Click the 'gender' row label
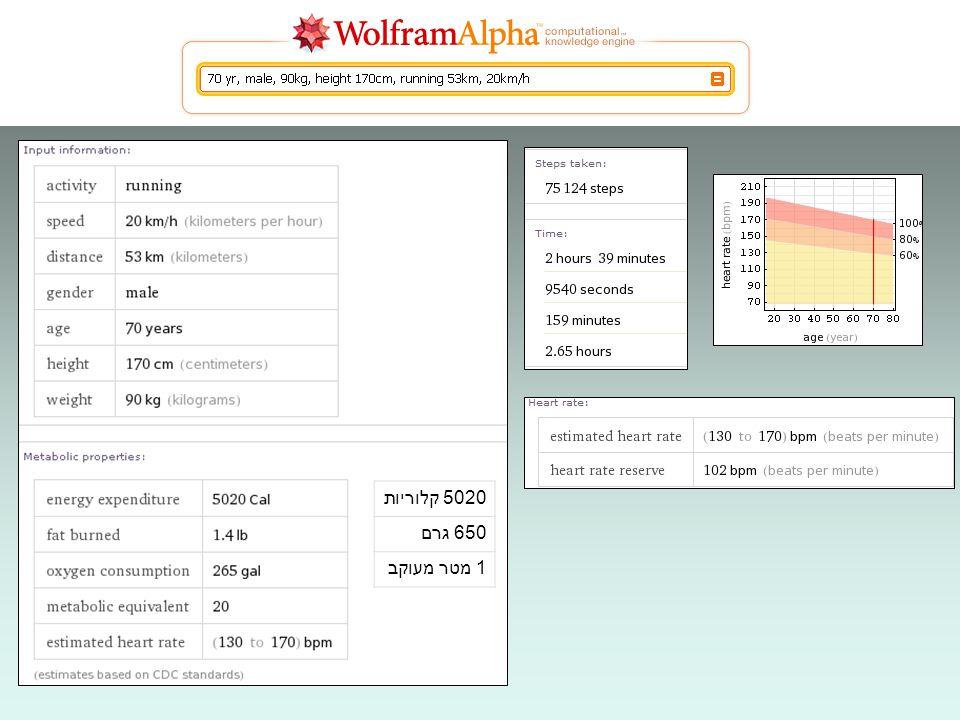This screenshot has width=960, height=720. click(x=70, y=293)
